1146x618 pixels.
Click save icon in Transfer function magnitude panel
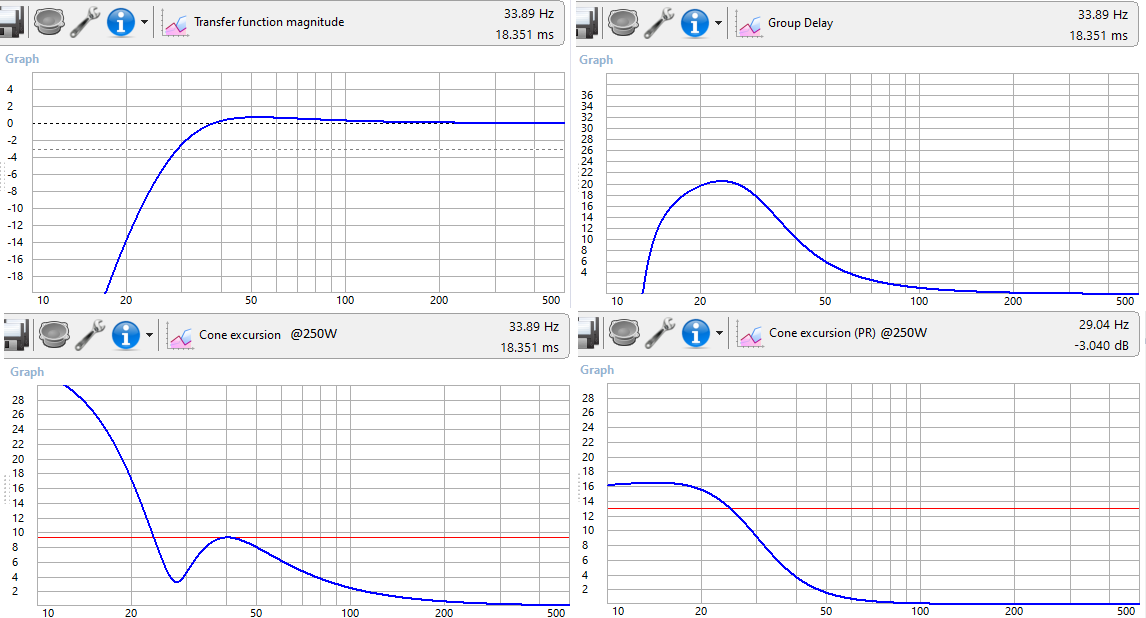(12, 22)
